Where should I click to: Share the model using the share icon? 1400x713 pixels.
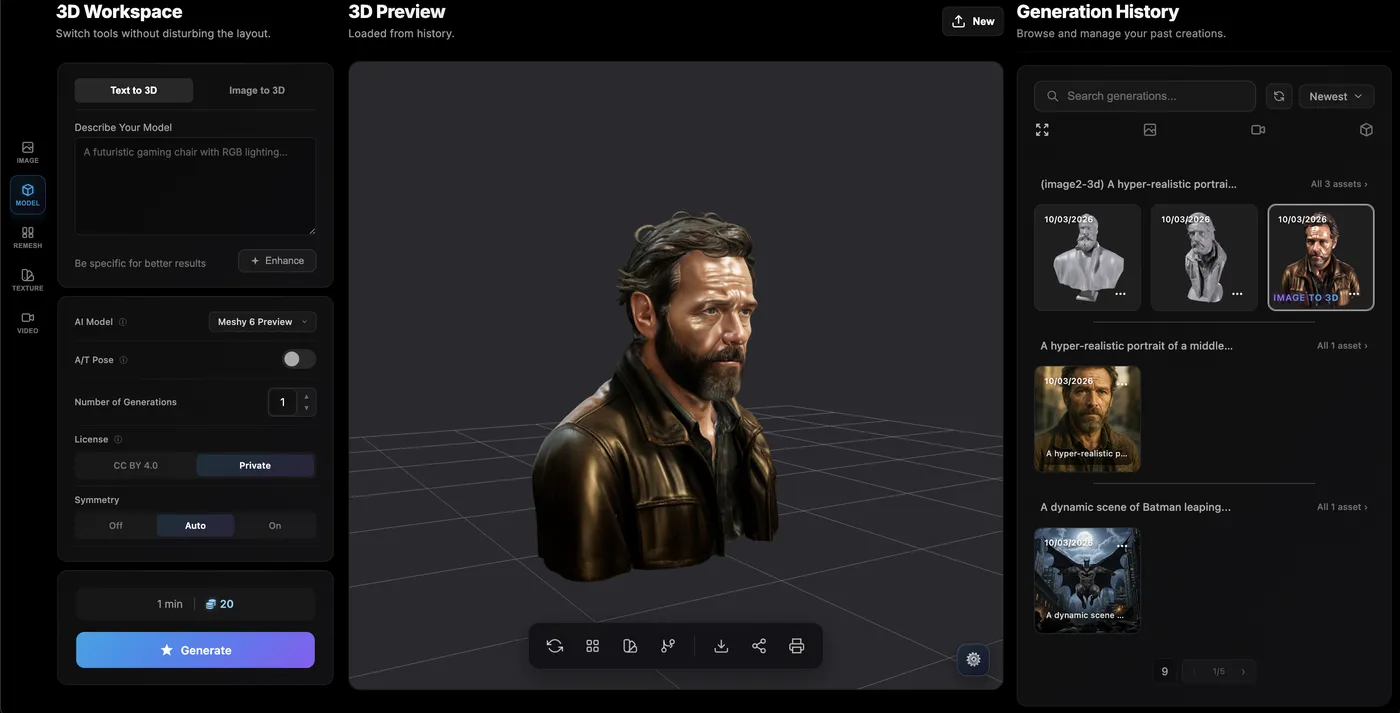click(x=759, y=646)
